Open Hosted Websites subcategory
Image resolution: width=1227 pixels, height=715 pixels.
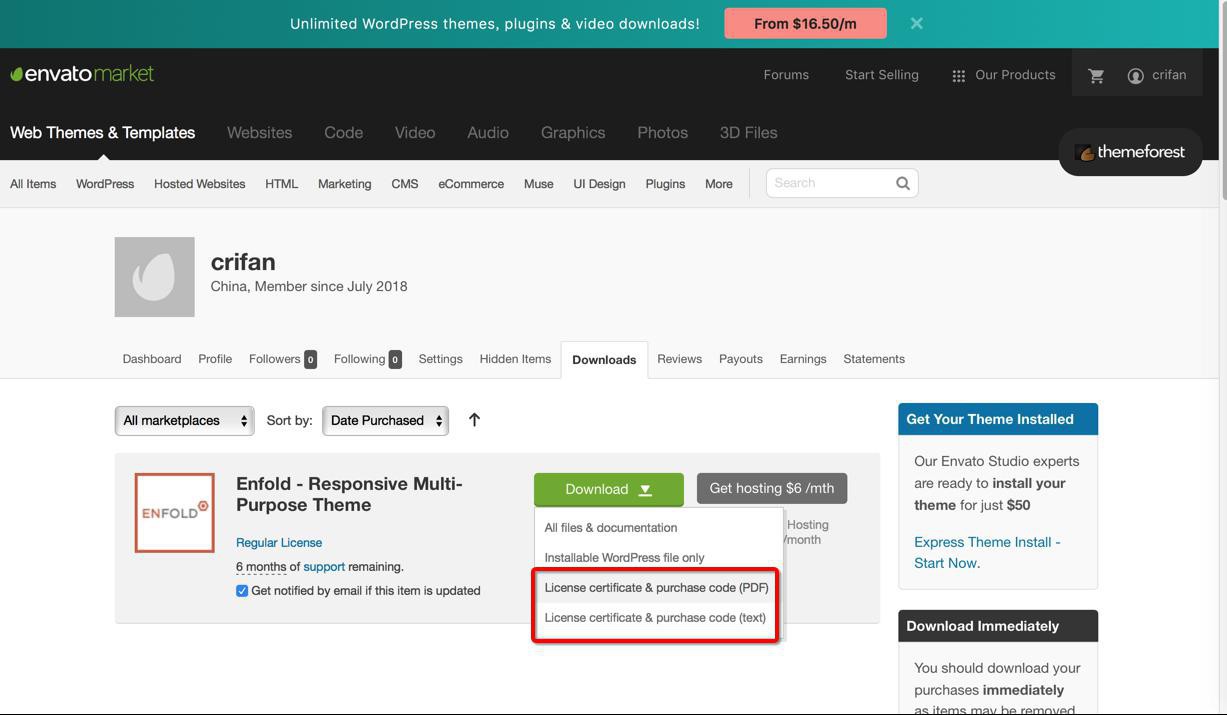click(200, 184)
